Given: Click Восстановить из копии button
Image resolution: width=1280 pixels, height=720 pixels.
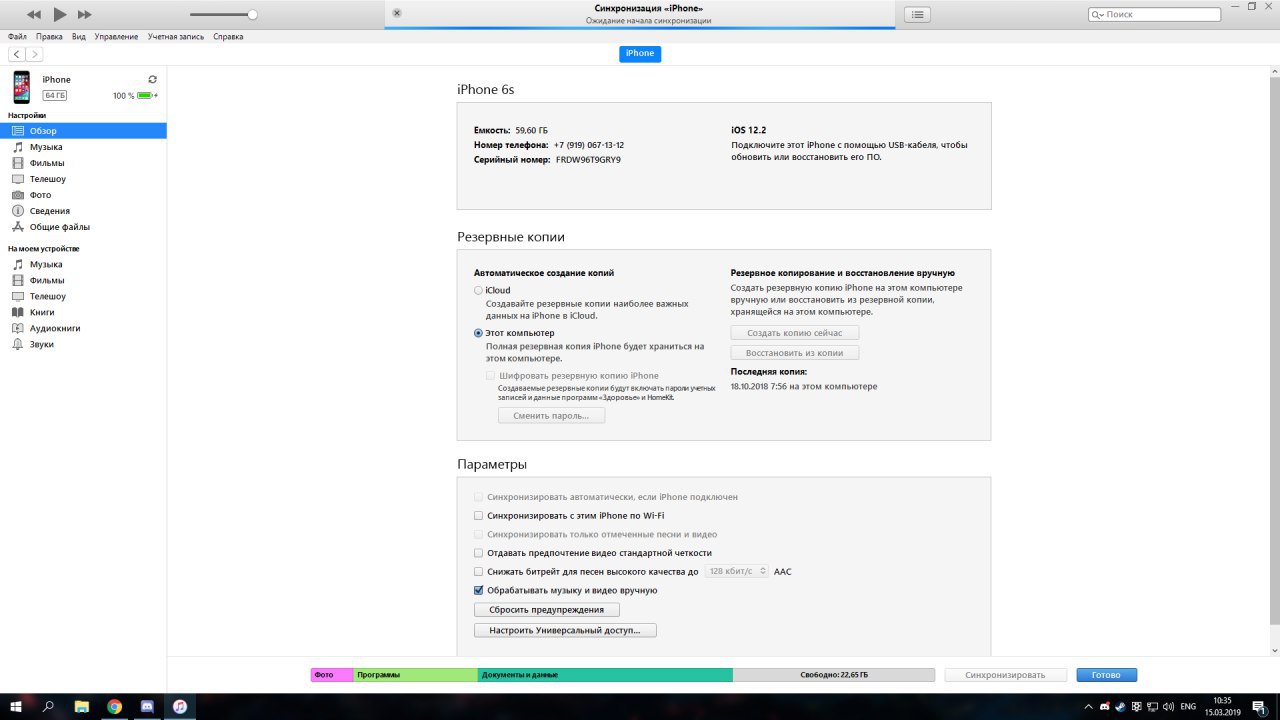Looking at the screenshot, I should click(795, 353).
